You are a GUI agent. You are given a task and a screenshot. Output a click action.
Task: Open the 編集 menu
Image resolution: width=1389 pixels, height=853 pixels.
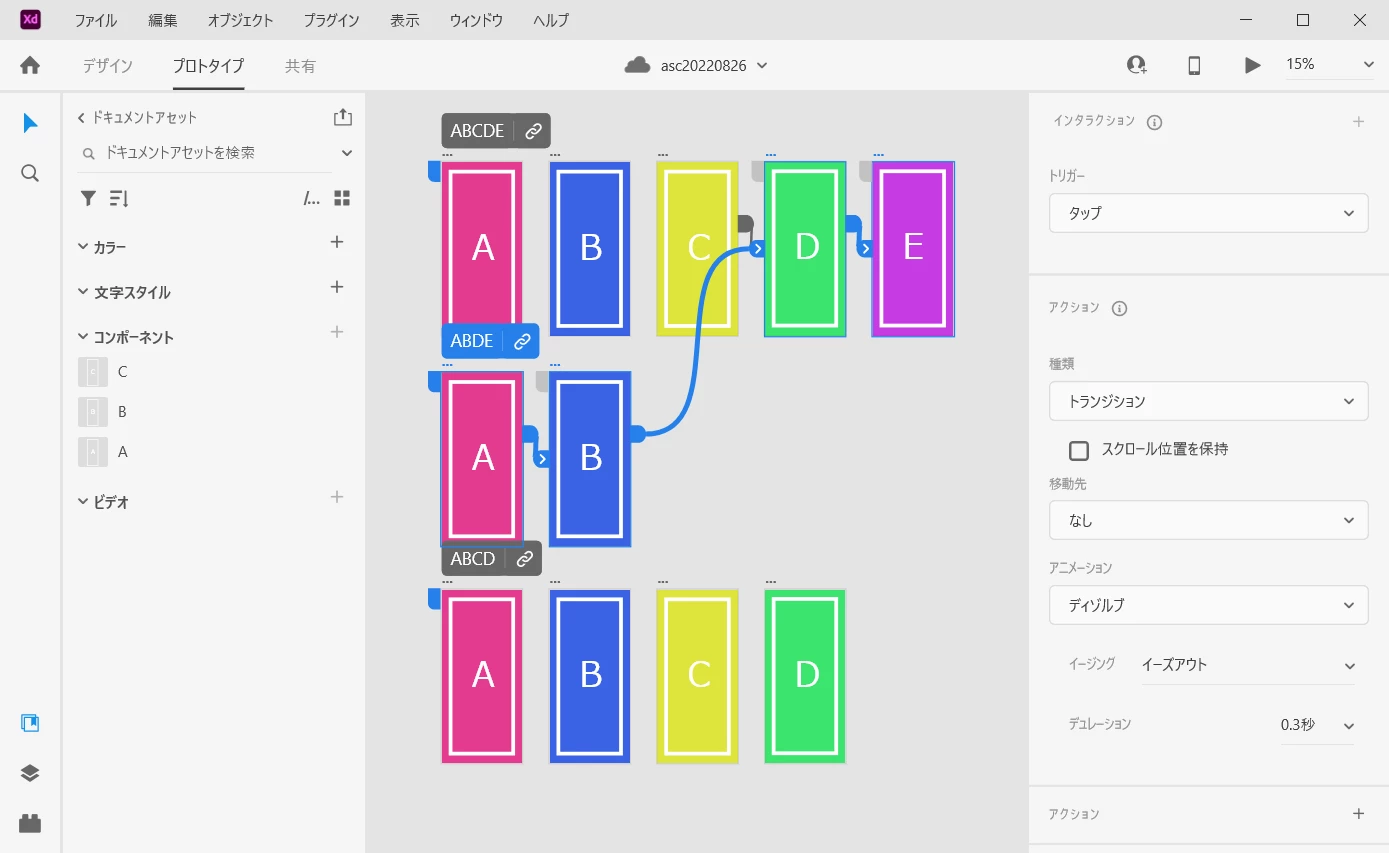click(163, 20)
